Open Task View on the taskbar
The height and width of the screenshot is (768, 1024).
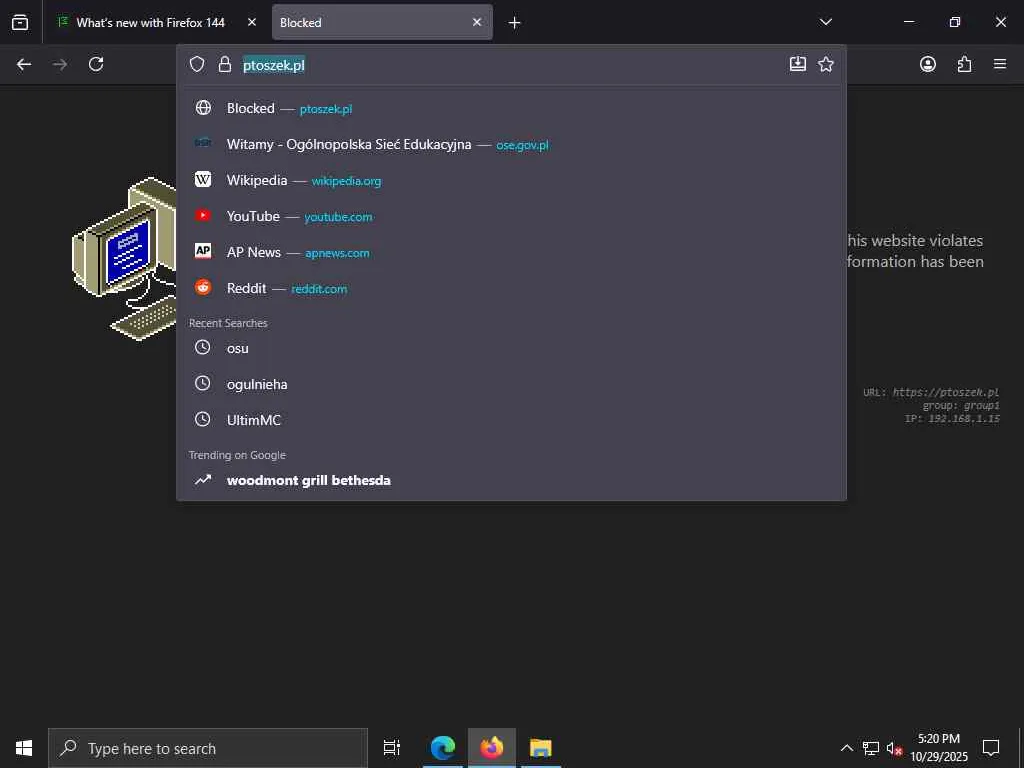(392, 748)
